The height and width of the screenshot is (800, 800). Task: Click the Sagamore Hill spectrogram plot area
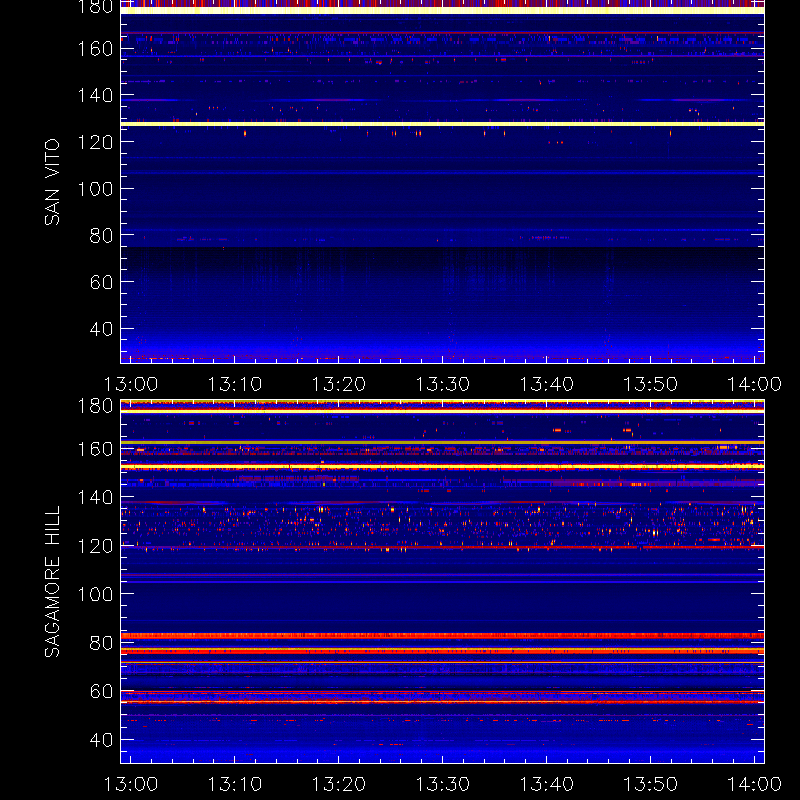[442, 582]
